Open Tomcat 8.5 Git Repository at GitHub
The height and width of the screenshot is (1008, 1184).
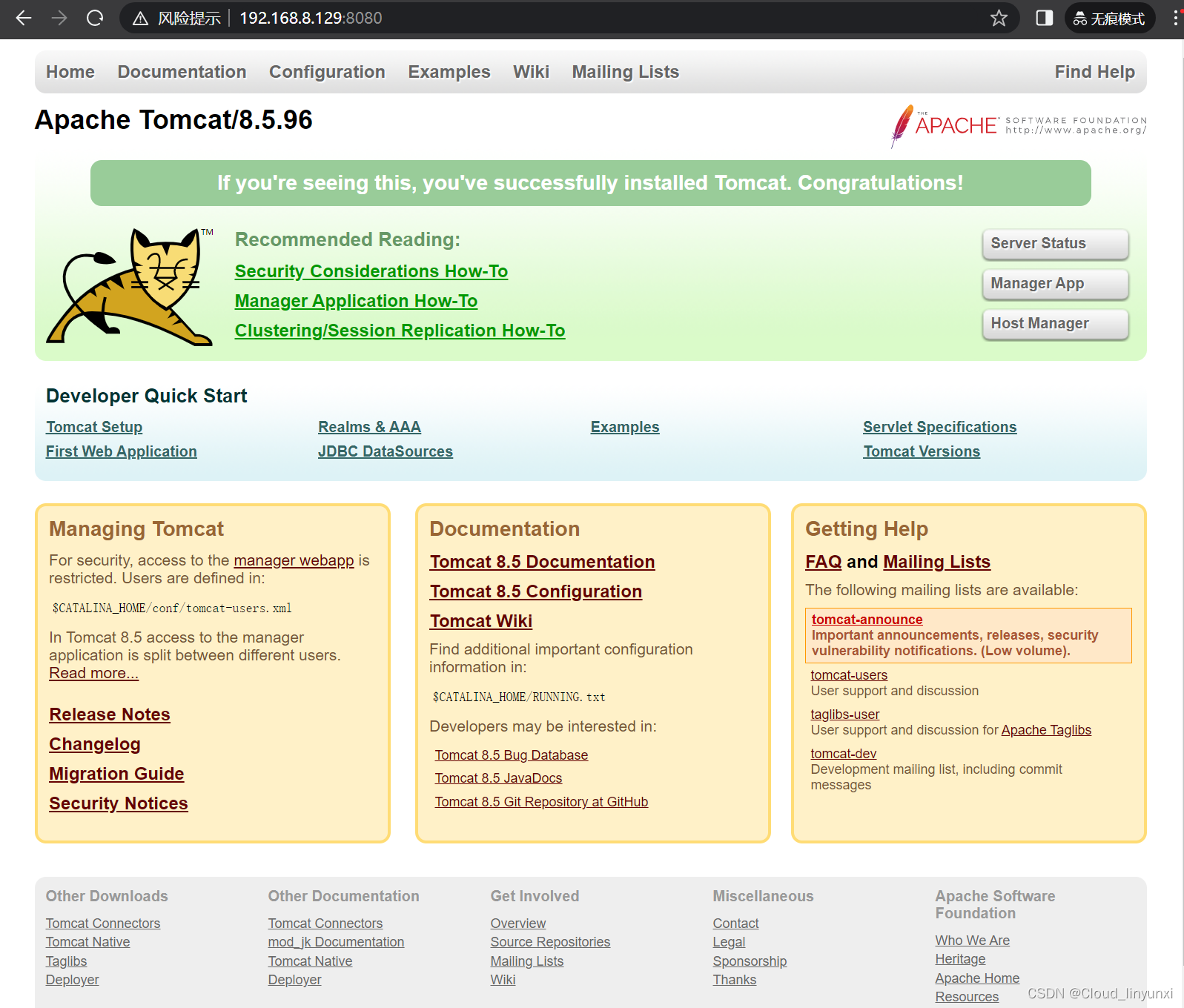pos(541,802)
